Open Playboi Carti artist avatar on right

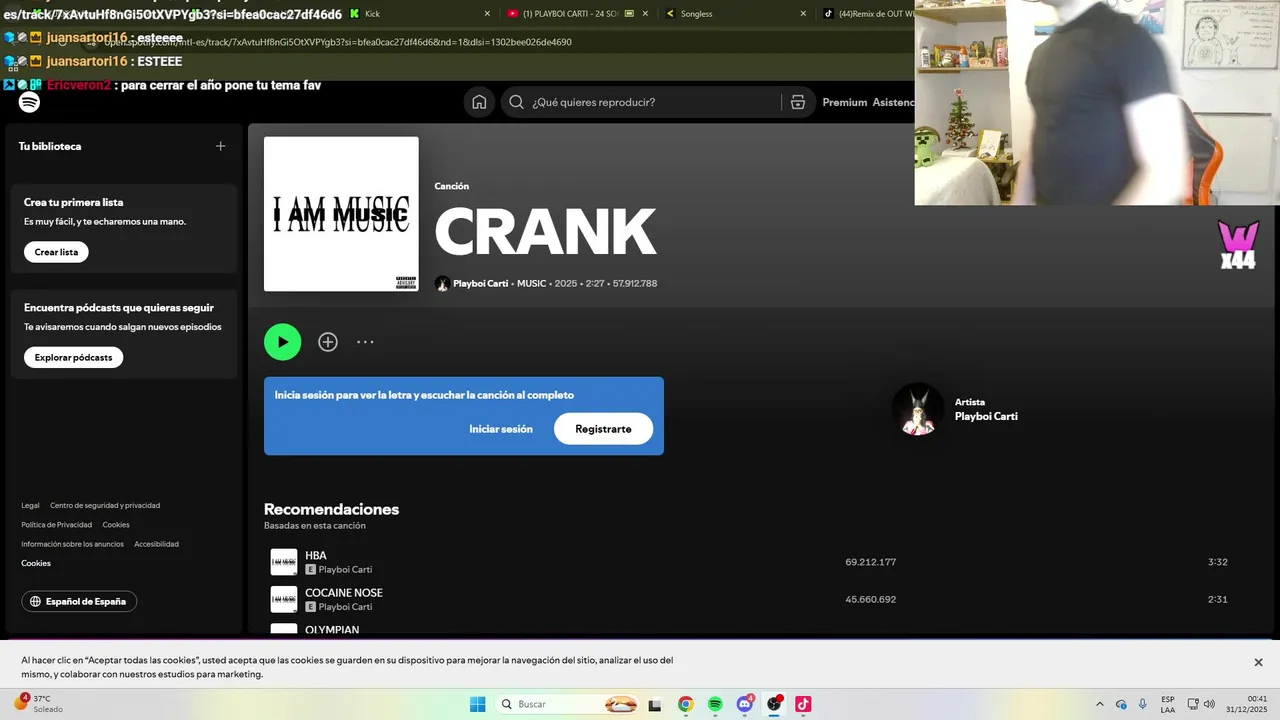pyautogui.click(x=917, y=409)
